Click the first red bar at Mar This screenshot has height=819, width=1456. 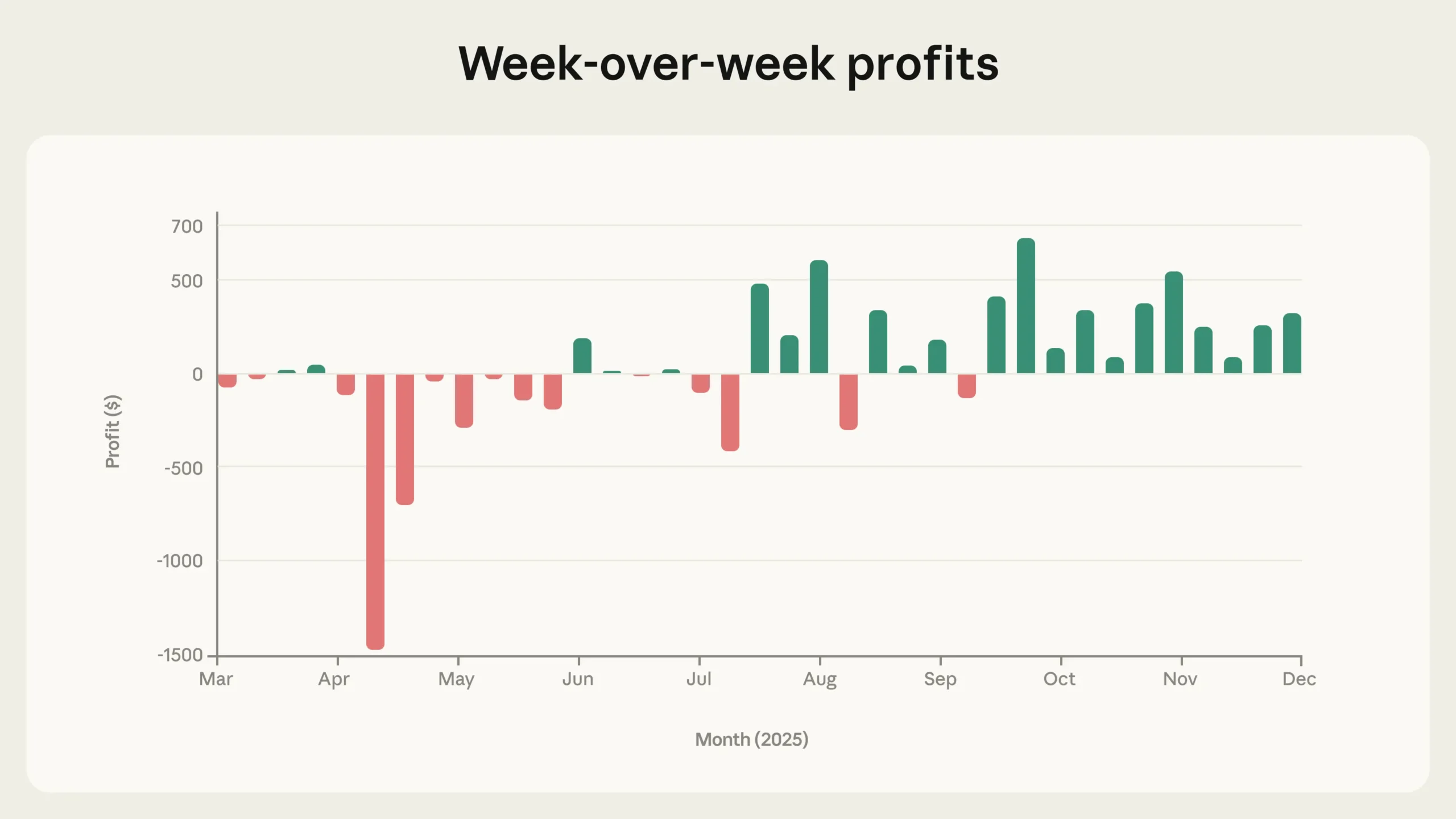(227, 380)
